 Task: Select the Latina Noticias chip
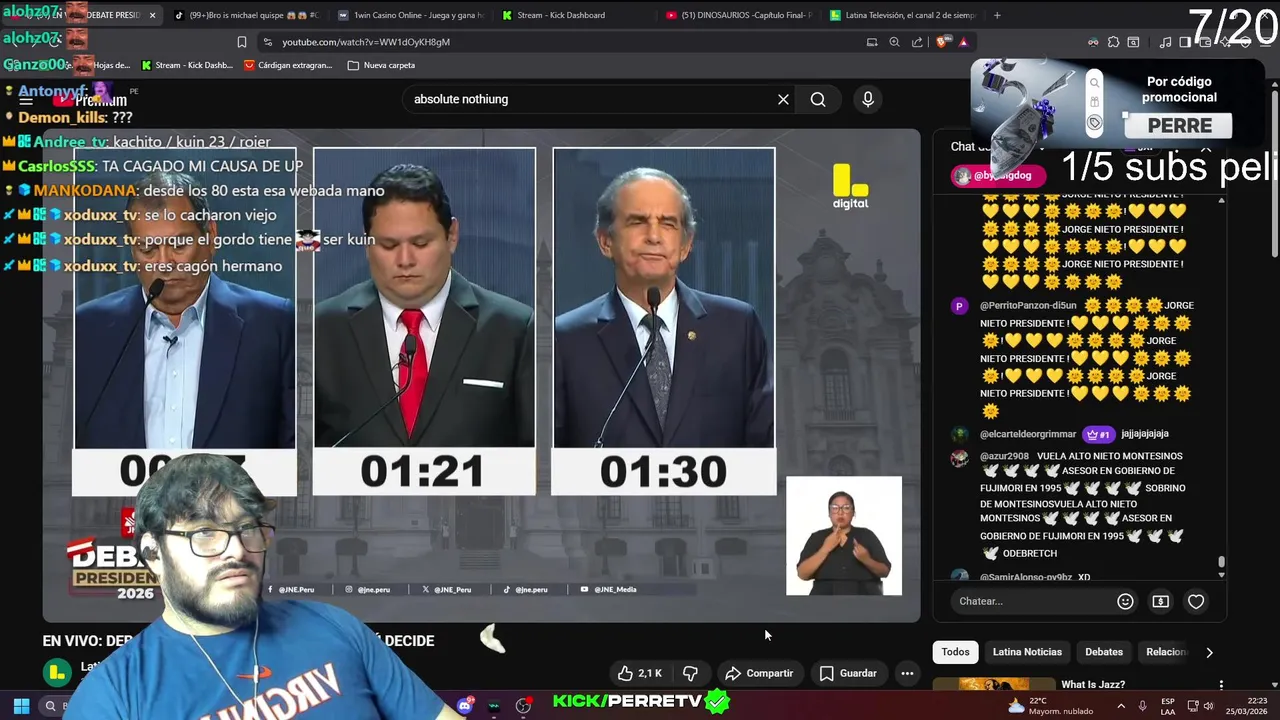point(1027,652)
